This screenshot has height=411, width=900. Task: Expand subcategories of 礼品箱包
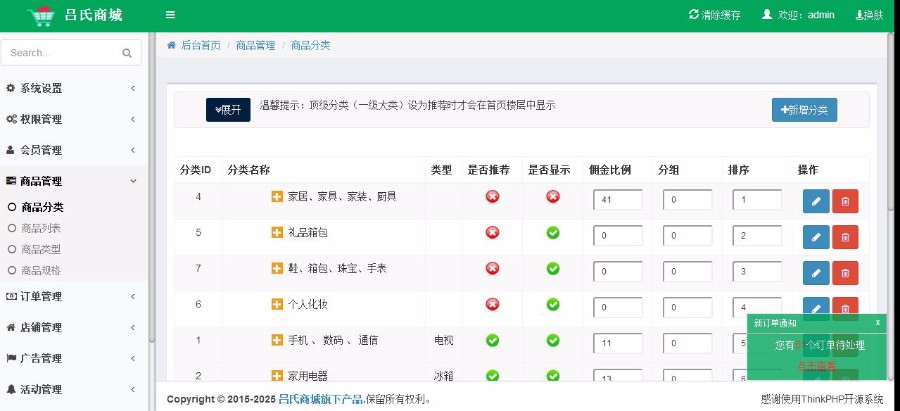click(277, 232)
